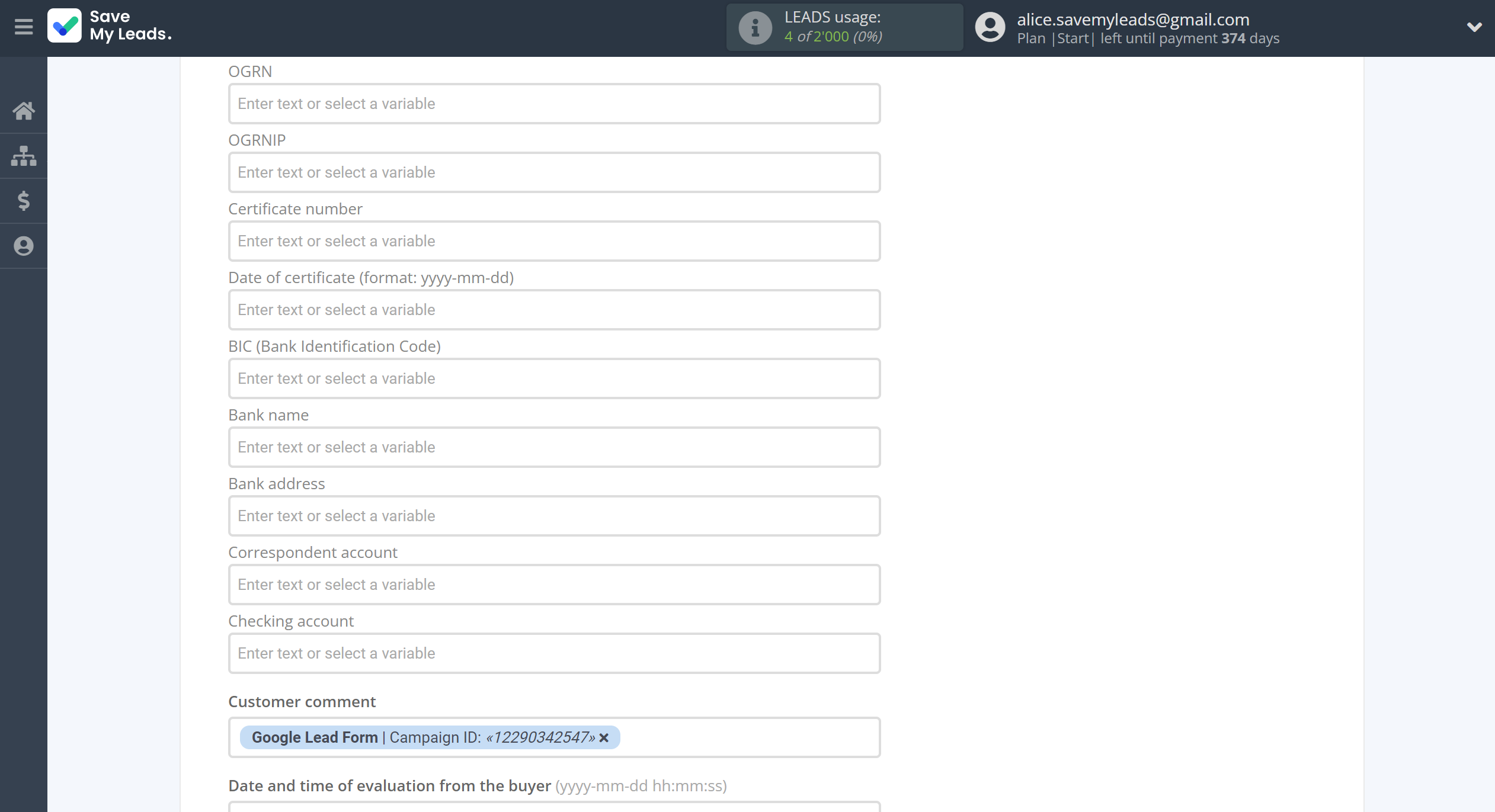Click the Date and time of evaluation label
The image size is (1495, 812).
coord(478,786)
